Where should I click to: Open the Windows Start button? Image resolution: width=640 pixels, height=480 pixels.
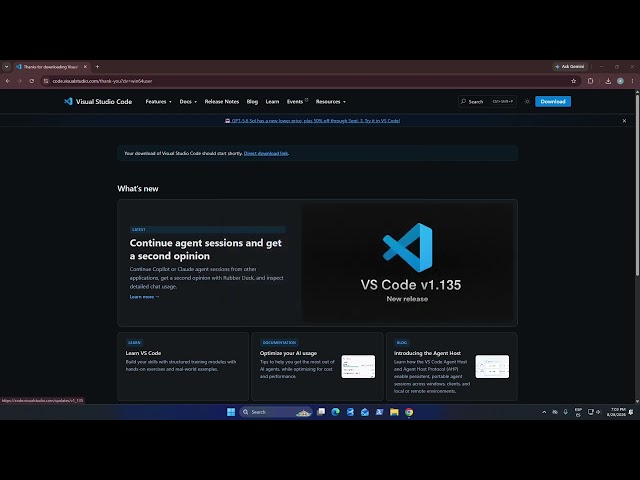click(x=231, y=412)
